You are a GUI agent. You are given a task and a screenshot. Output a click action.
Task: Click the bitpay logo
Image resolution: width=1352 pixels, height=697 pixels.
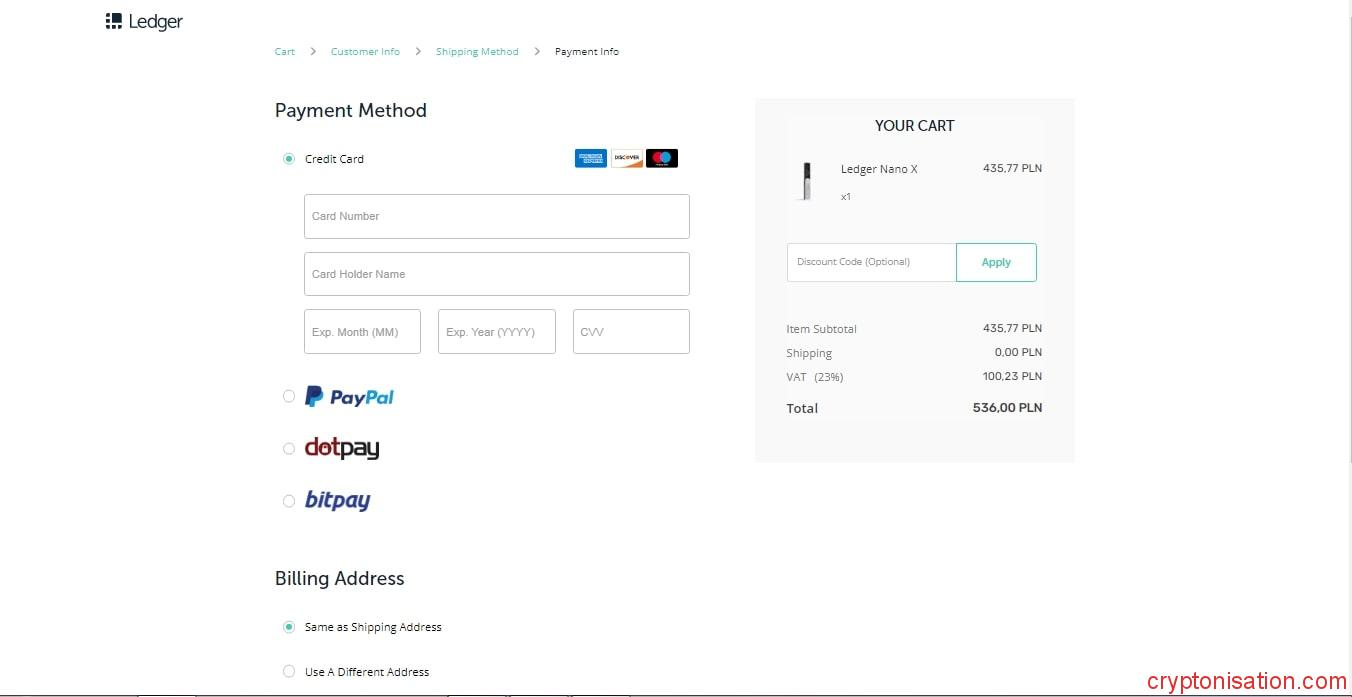coord(337,500)
